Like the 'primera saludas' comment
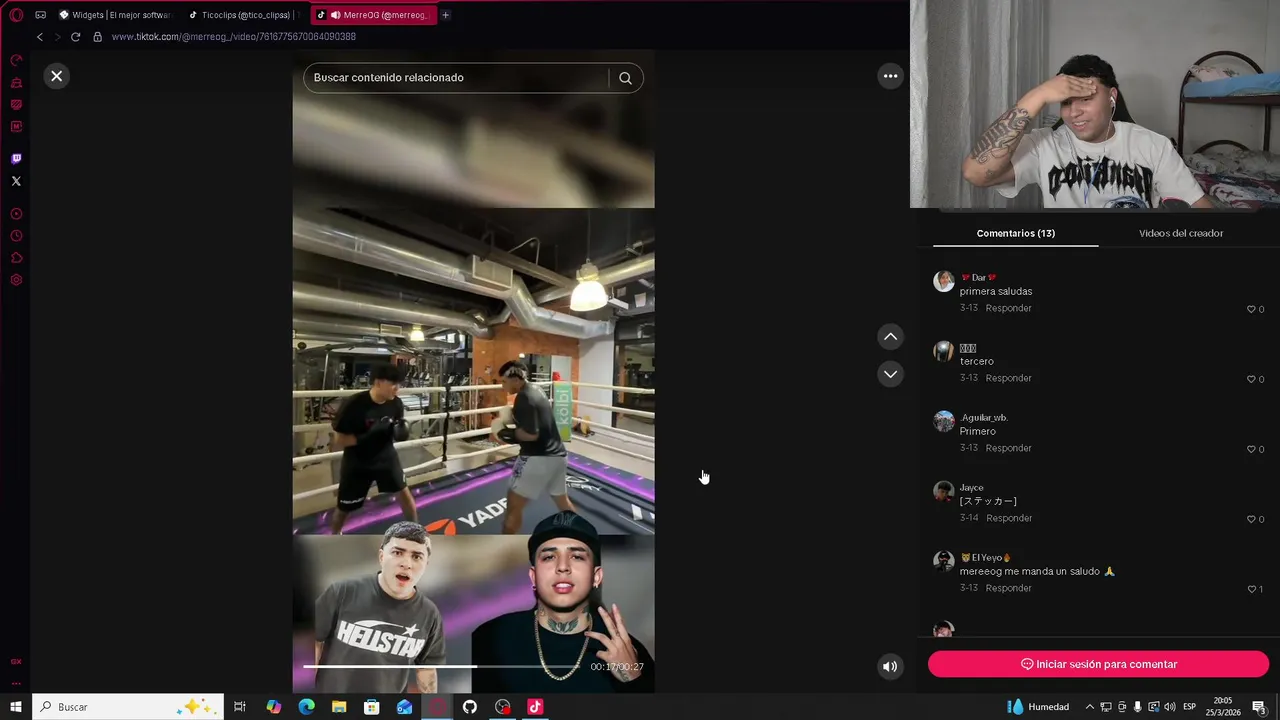 [1251, 309]
